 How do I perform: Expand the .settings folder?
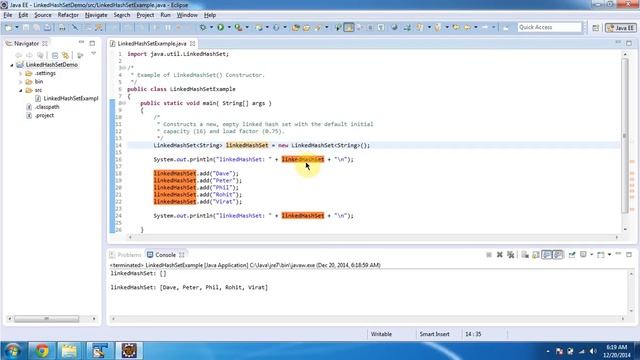tap(20, 73)
